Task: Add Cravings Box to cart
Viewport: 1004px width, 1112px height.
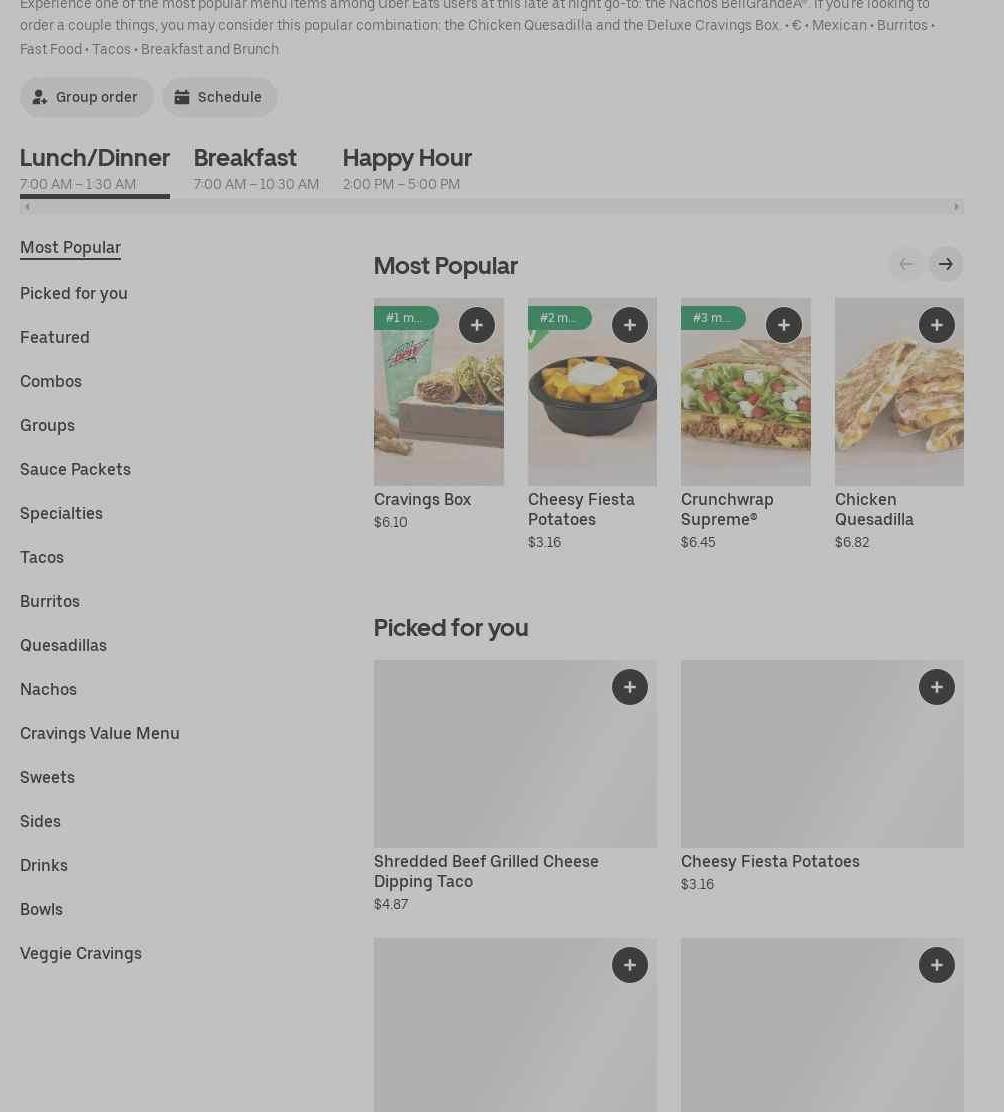Action: [476, 325]
